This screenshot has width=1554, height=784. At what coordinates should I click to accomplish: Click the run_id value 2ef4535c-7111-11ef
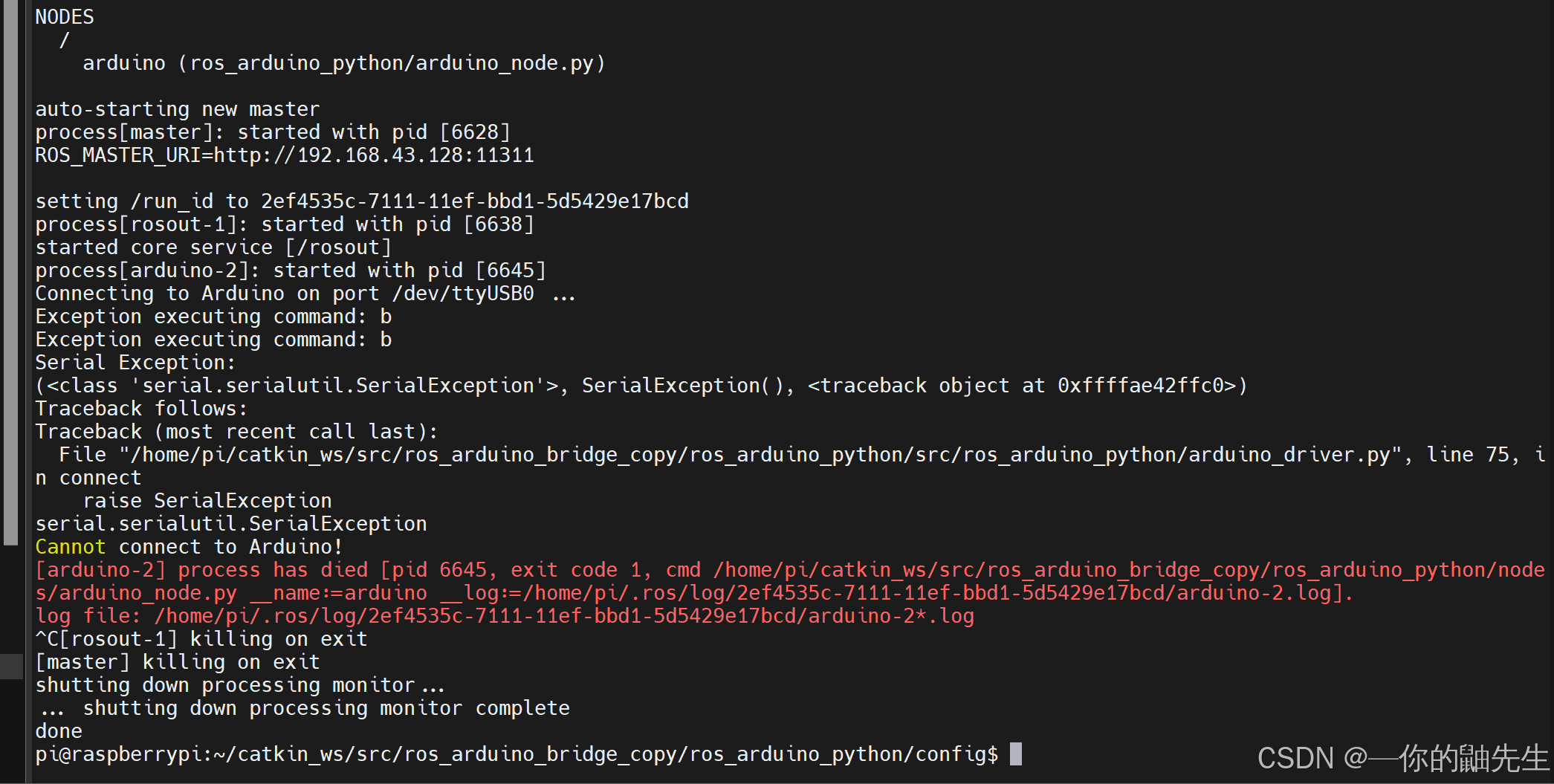(475, 201)
